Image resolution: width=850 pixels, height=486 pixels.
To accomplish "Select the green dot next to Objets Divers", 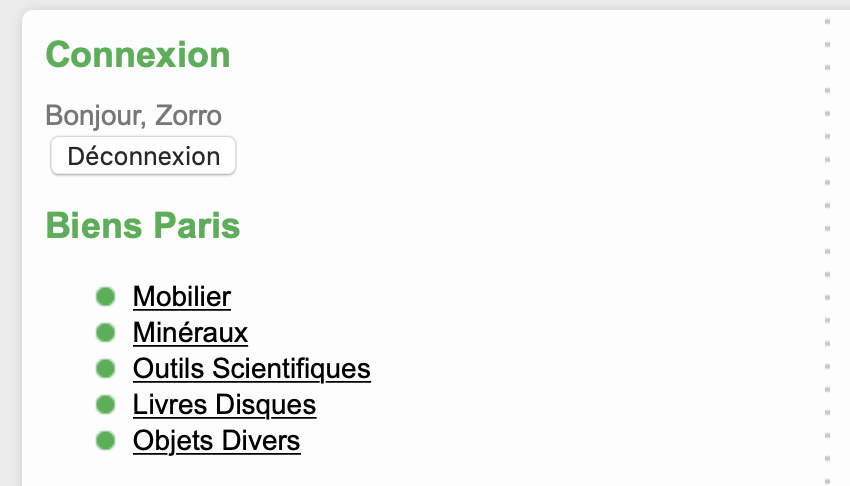I will point(105,441).
